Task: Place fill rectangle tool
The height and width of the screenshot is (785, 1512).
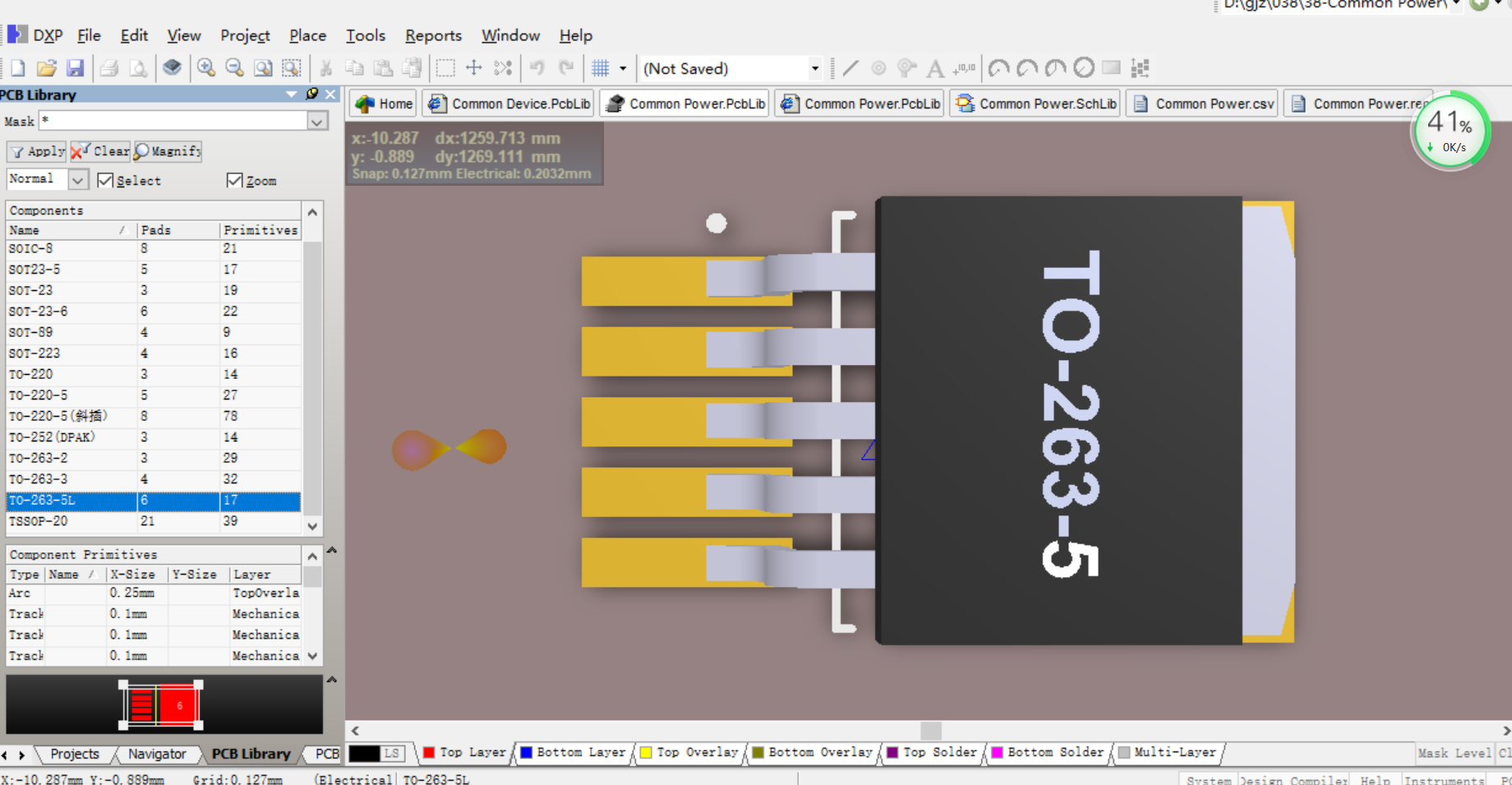Action: click(x=1111, y=68)
